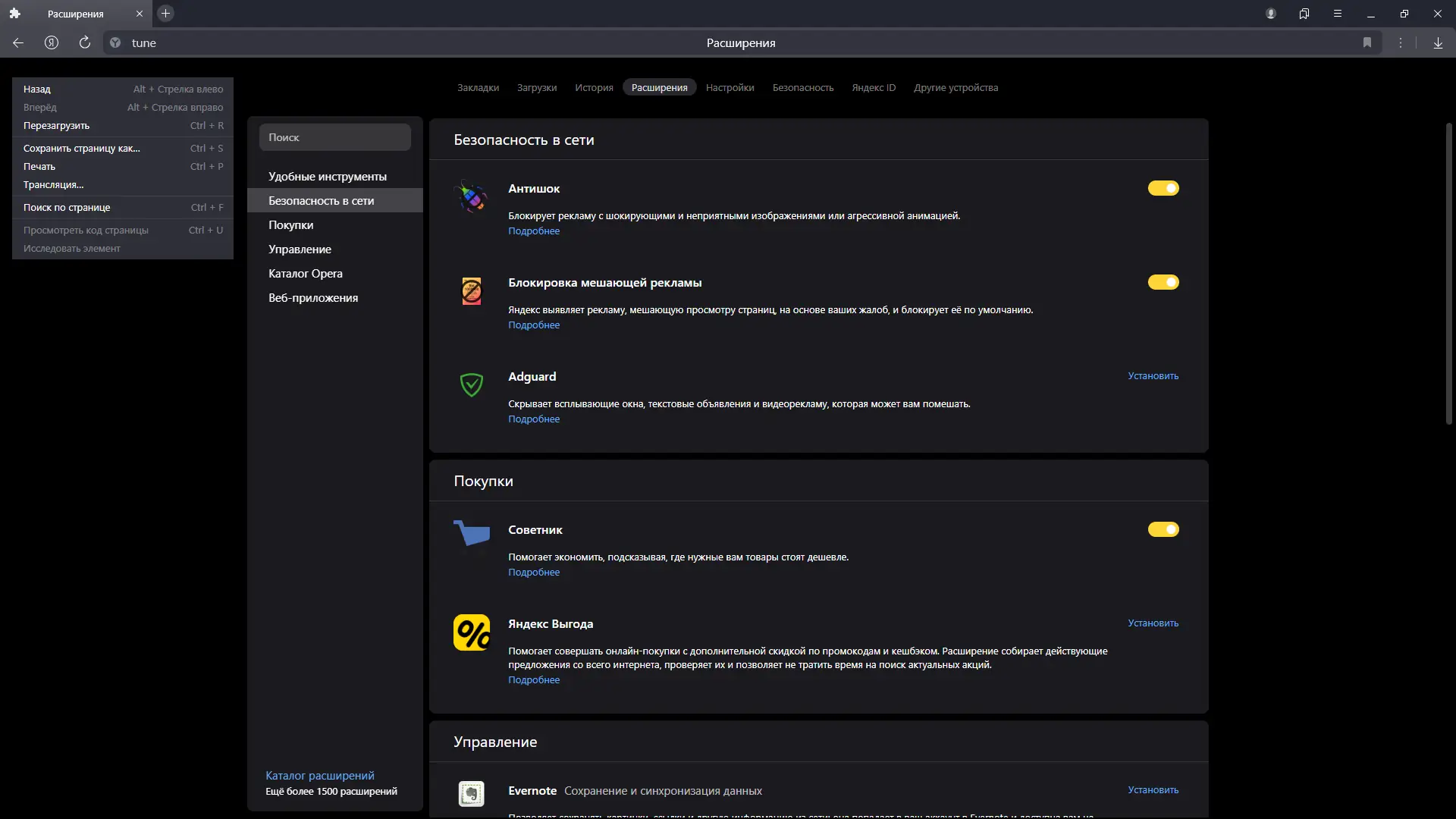Screen dimensions: 1456x819
Task: Open a new tab with the plus icon
Action: click(x=165, y=14)
